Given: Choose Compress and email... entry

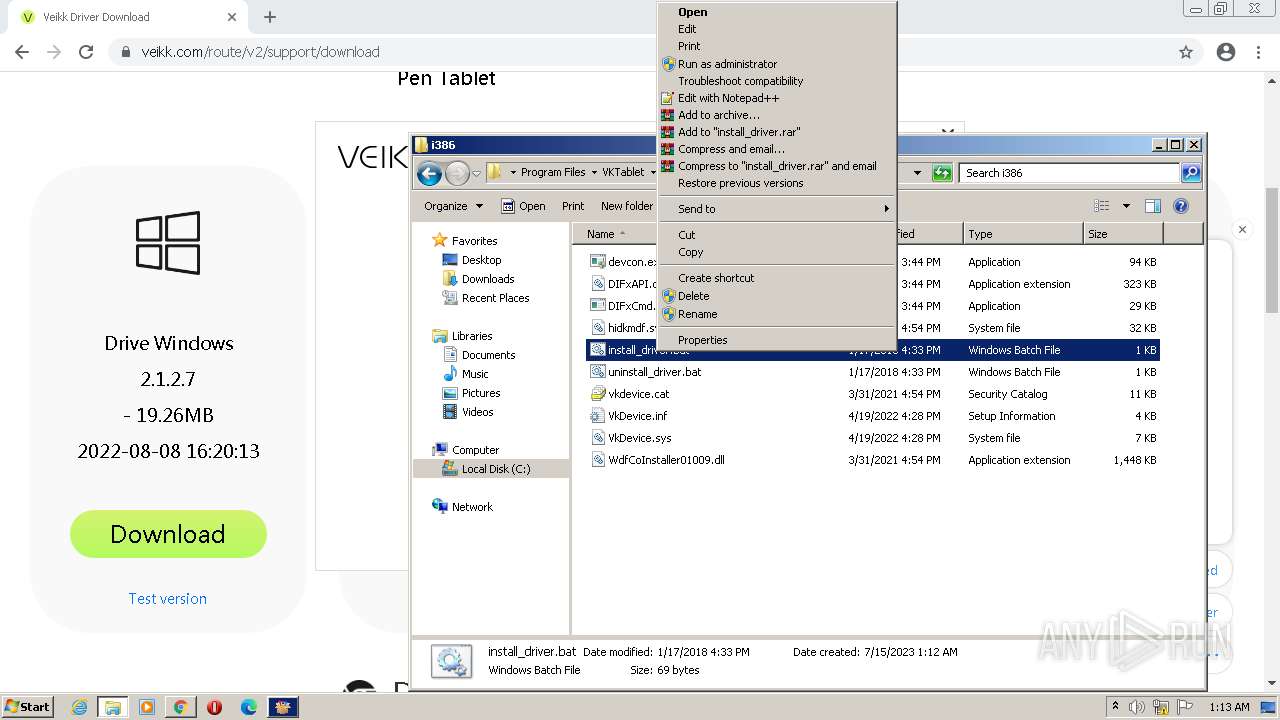Looking at the screenshot, I should pos(776,149).
